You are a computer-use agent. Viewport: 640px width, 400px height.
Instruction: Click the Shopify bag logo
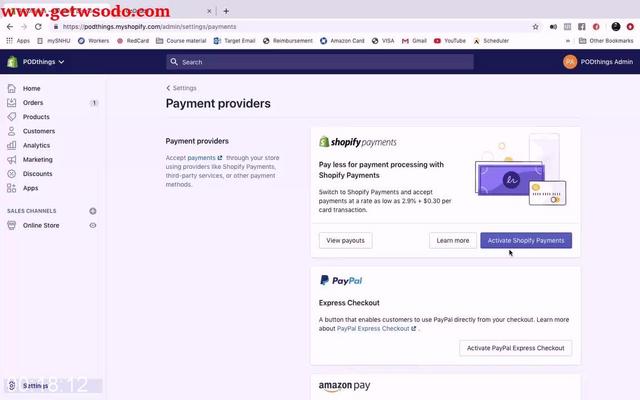(12, 62)
